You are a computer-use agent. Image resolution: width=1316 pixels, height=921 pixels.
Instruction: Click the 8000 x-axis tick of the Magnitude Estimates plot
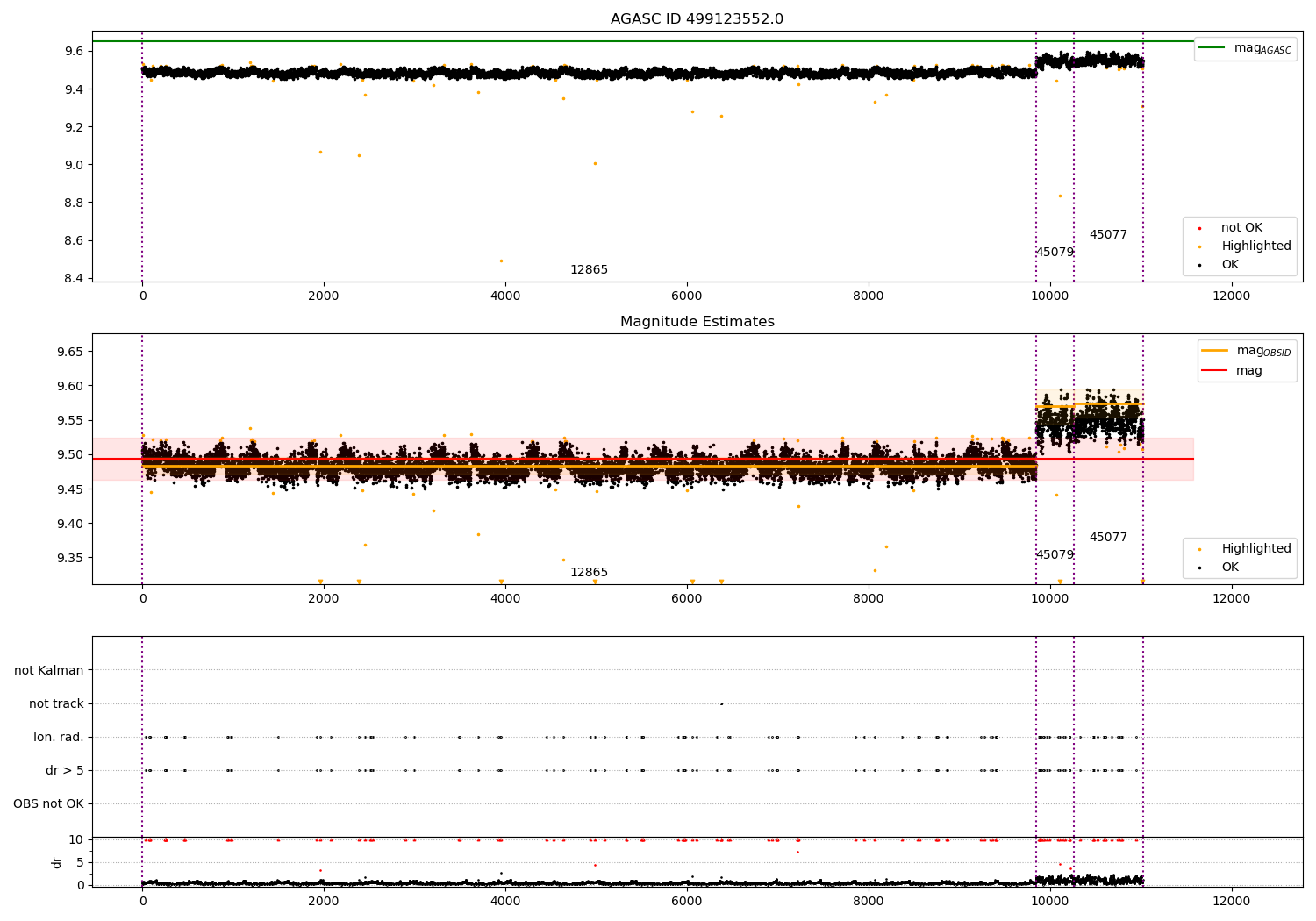tap(868, 599)
